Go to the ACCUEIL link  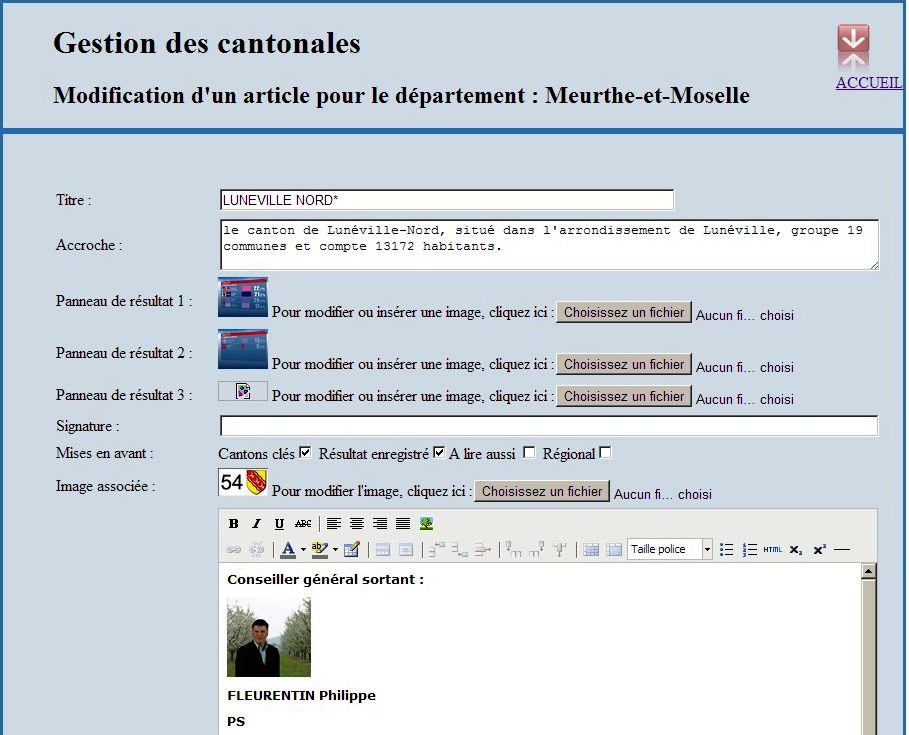pos(868,83)
